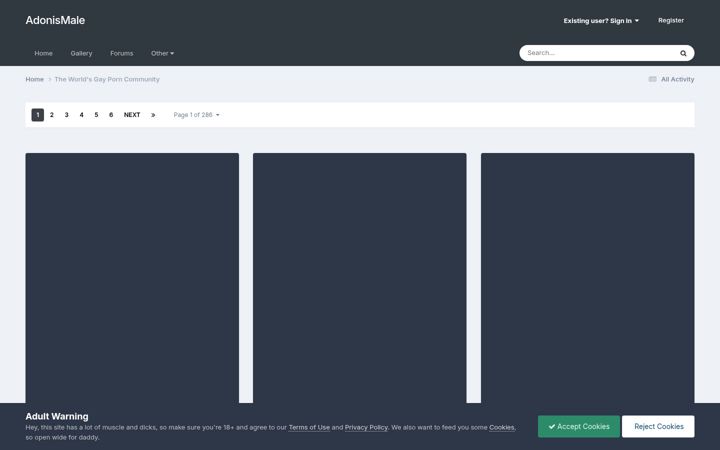Go to page 4 in pagination
The height and width of the screenshot is (450, 720).
pyautogui.click(x=81, y=115)
